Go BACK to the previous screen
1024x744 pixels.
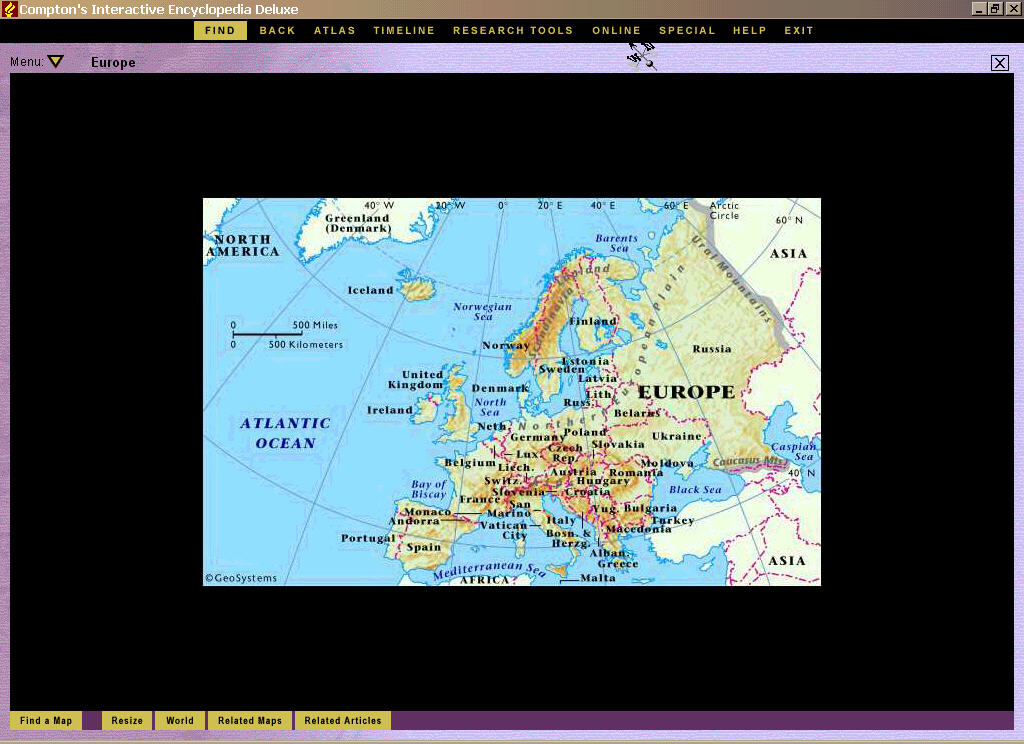pyautogui.click(x=277, y=30)
